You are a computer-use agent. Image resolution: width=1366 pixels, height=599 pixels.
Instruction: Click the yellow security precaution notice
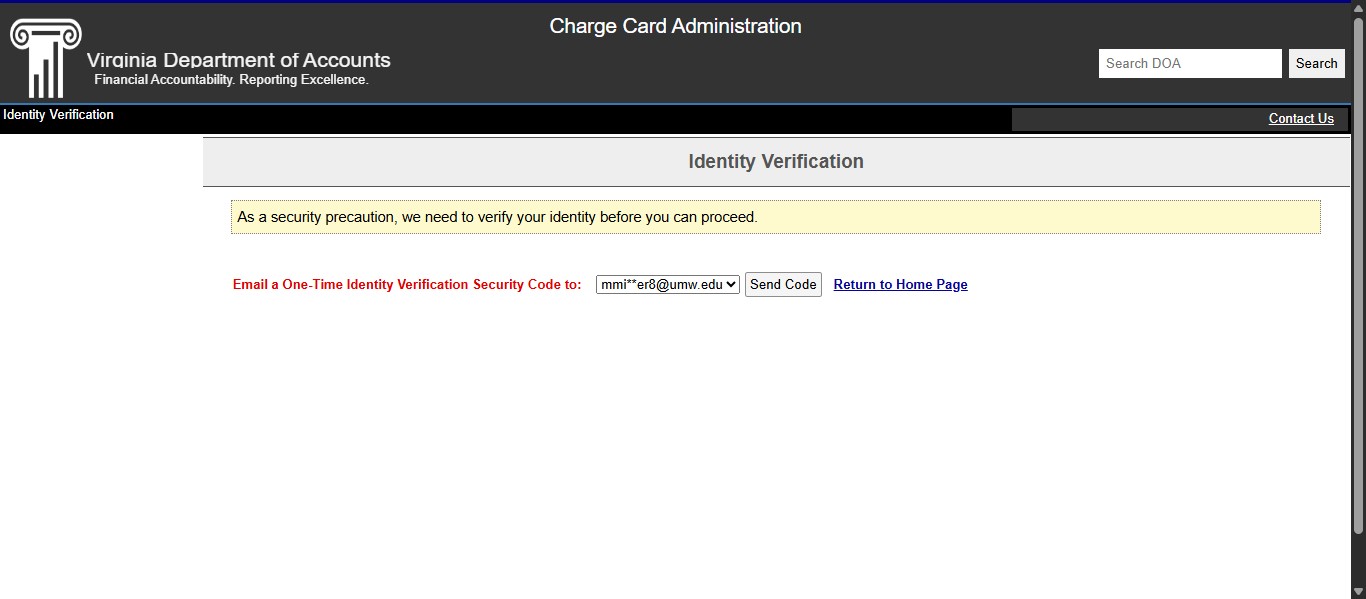775,217
